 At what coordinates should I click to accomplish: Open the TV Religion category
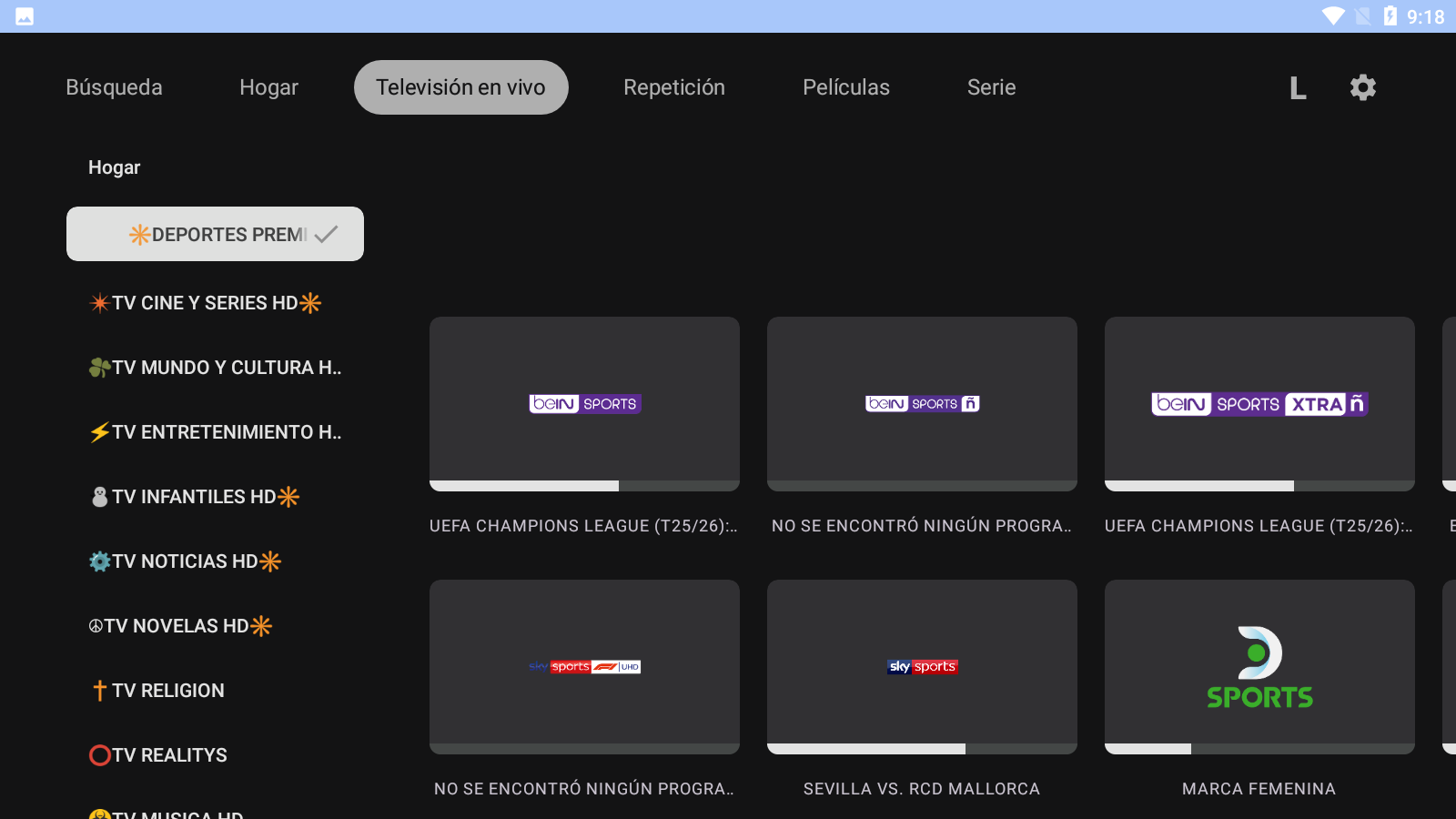pyautogui.click(x=158, y=691)
